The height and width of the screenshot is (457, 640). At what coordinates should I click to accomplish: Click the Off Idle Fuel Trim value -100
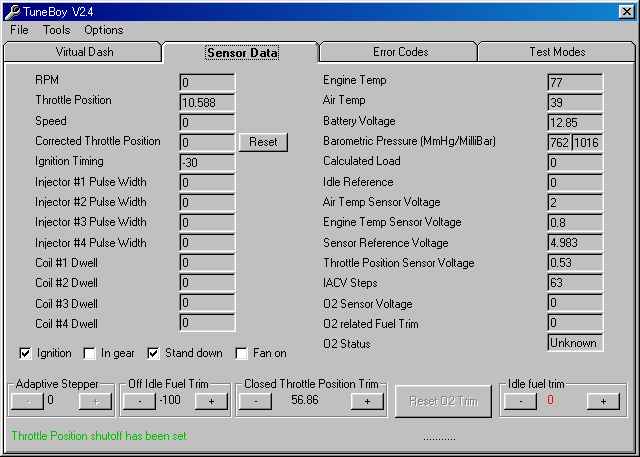[x=170, y=400]
